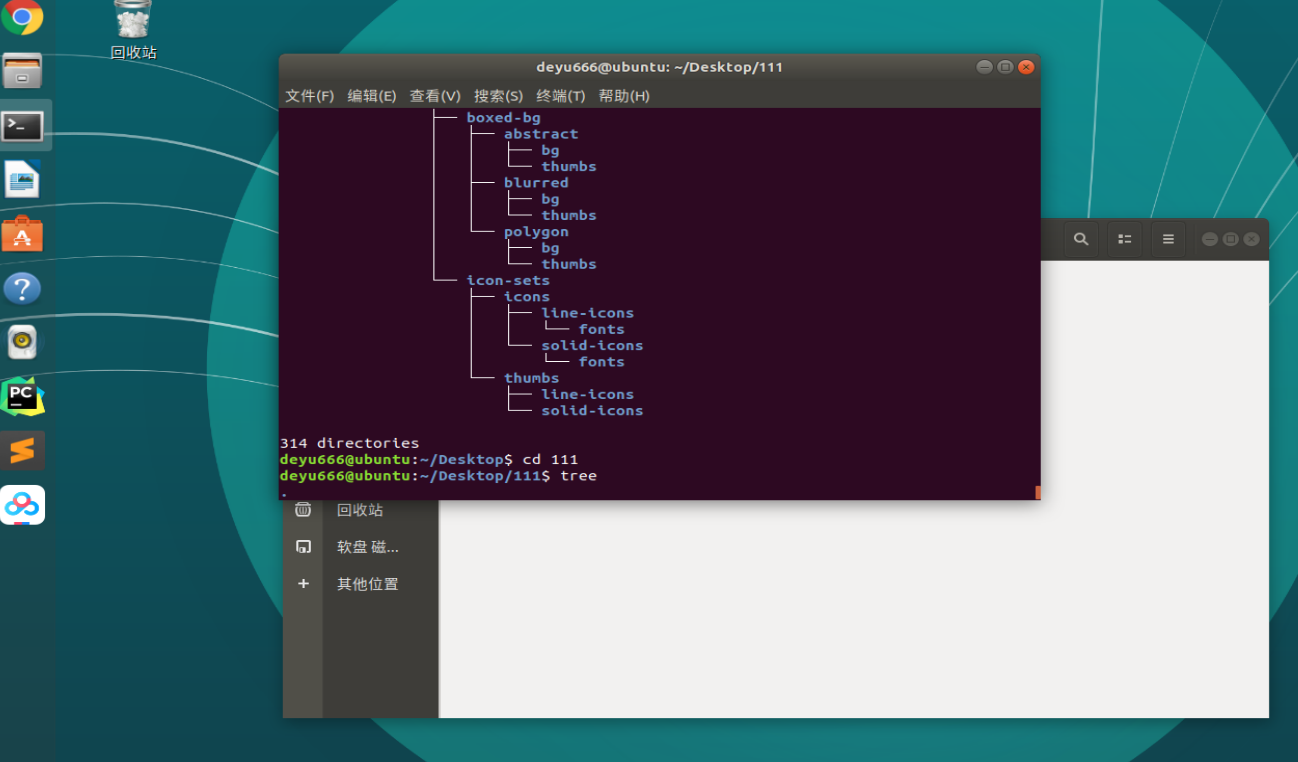This screenshot has height=762, width=1298.
Task: Click plus icon beside 其他位置
Action: (303, 584)
